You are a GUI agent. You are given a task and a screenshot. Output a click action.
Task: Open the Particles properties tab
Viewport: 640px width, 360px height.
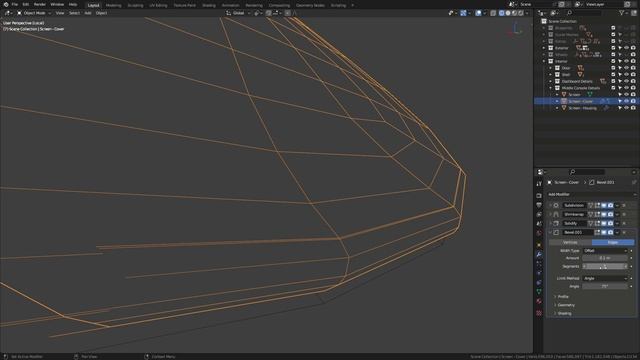coord(539,264)
